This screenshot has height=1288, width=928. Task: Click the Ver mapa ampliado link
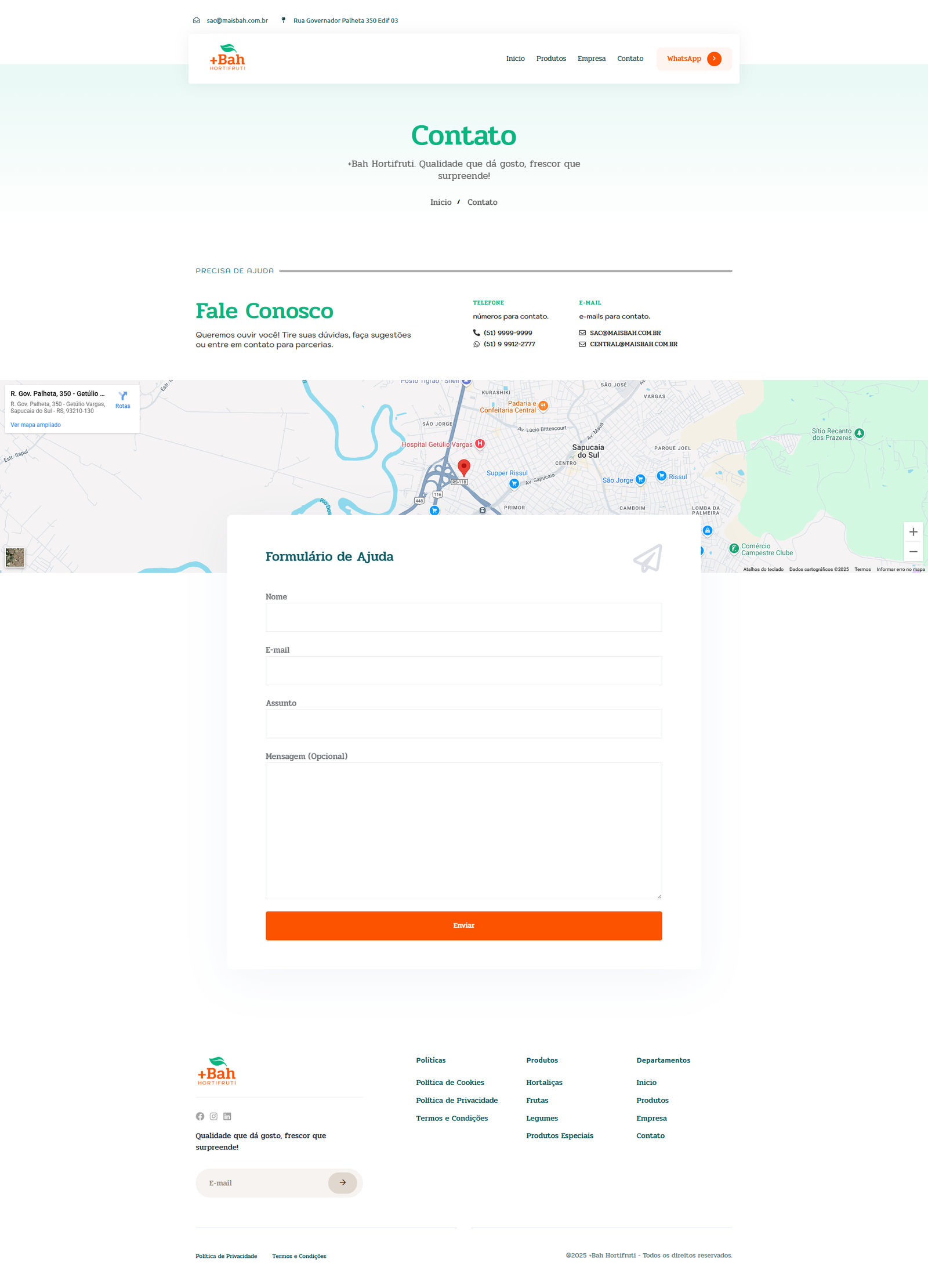pos(35,425)
